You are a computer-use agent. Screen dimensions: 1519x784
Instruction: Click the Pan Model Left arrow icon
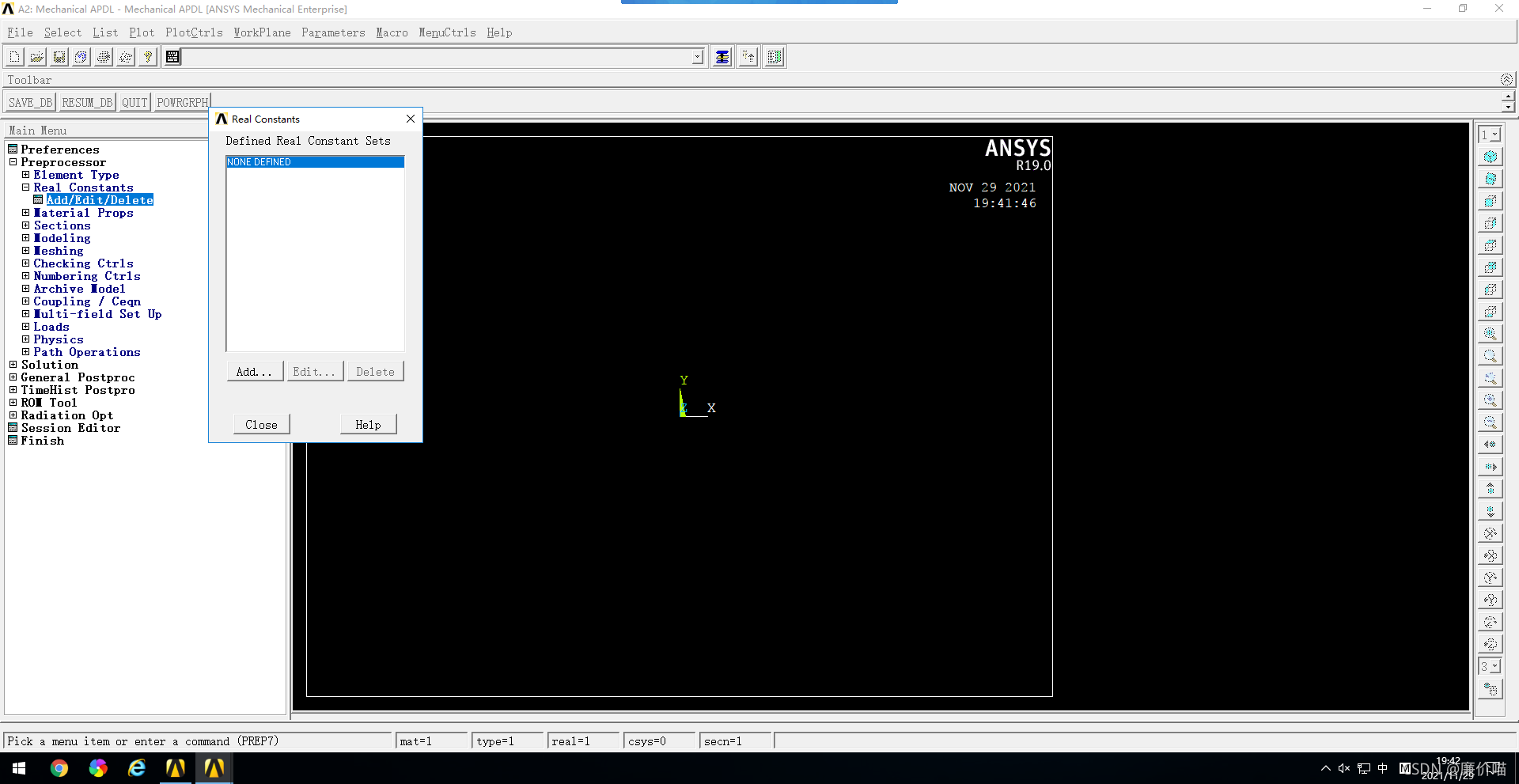pyautogui.click(x=1491, y=445)
